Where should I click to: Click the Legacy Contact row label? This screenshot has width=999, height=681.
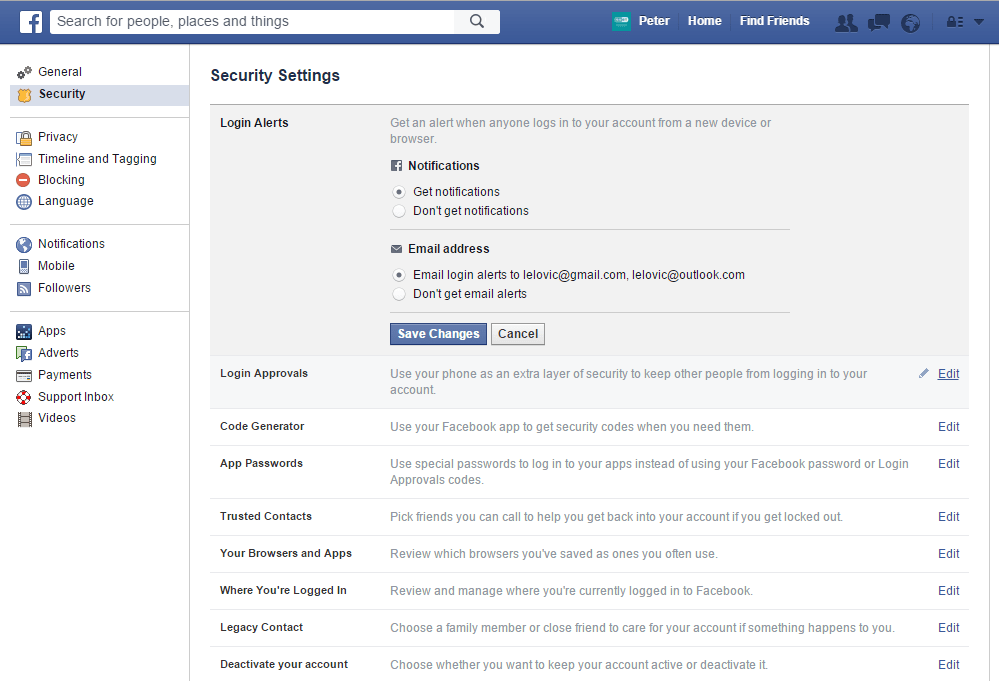tap(261, 627)
